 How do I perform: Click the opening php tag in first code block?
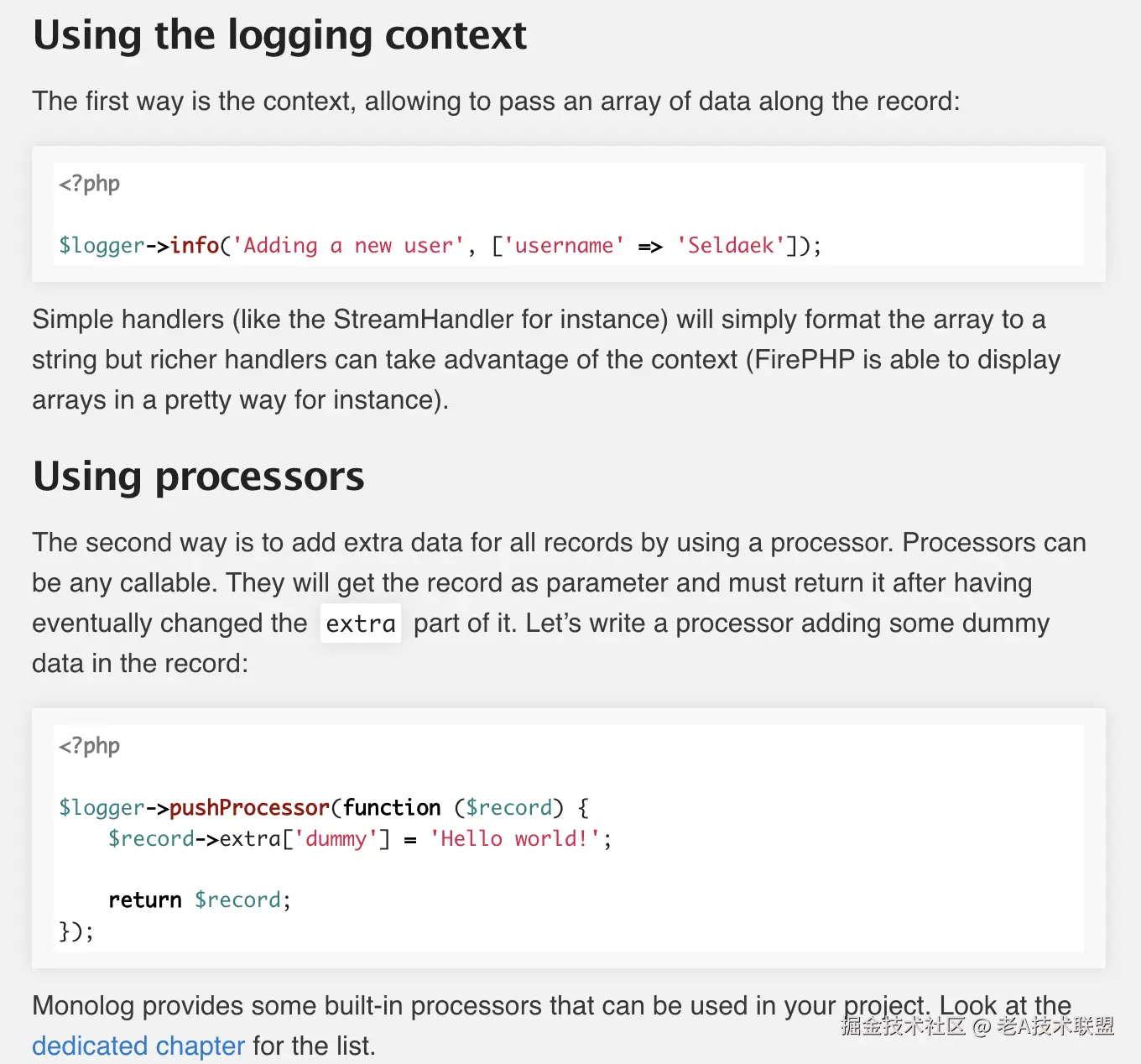point(89,184)
